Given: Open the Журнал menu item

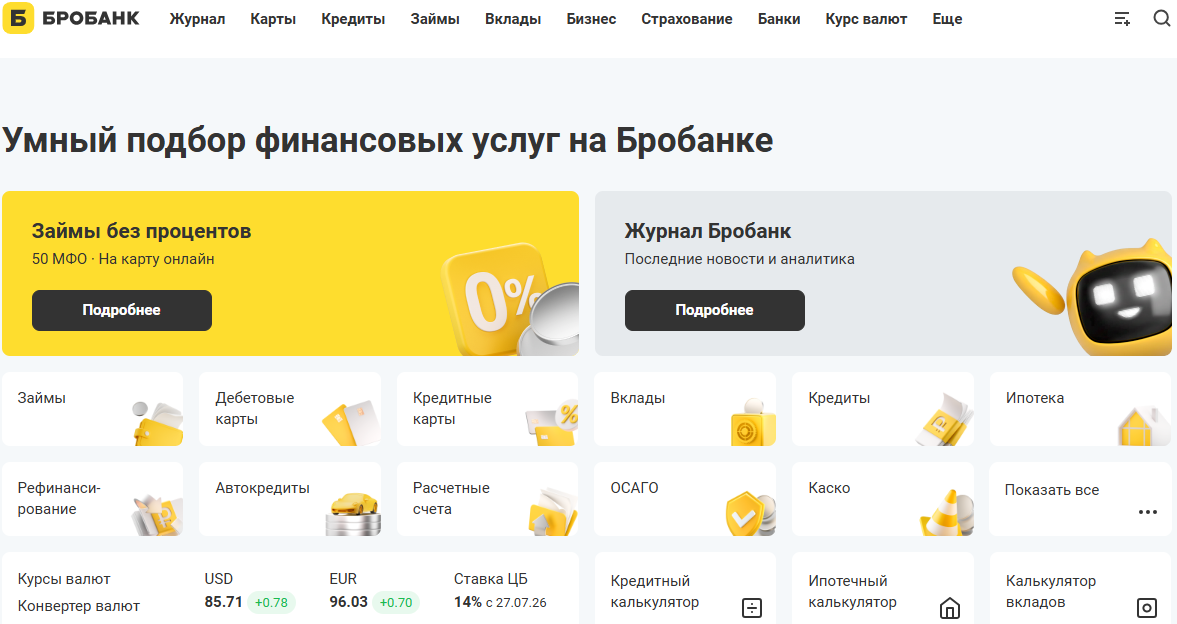Looking at the screenshot, I should pos(197,19).
